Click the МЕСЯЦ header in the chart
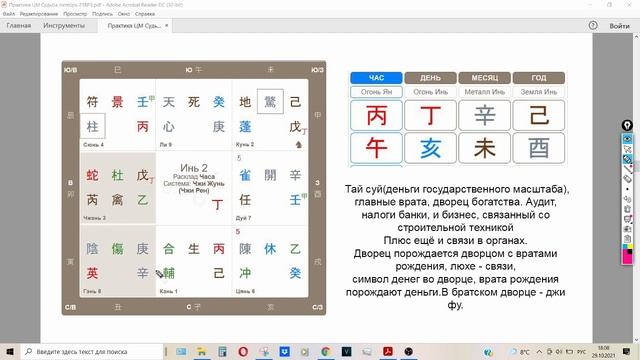This screenshot has height=360, width=640. [x=484, y=78]
